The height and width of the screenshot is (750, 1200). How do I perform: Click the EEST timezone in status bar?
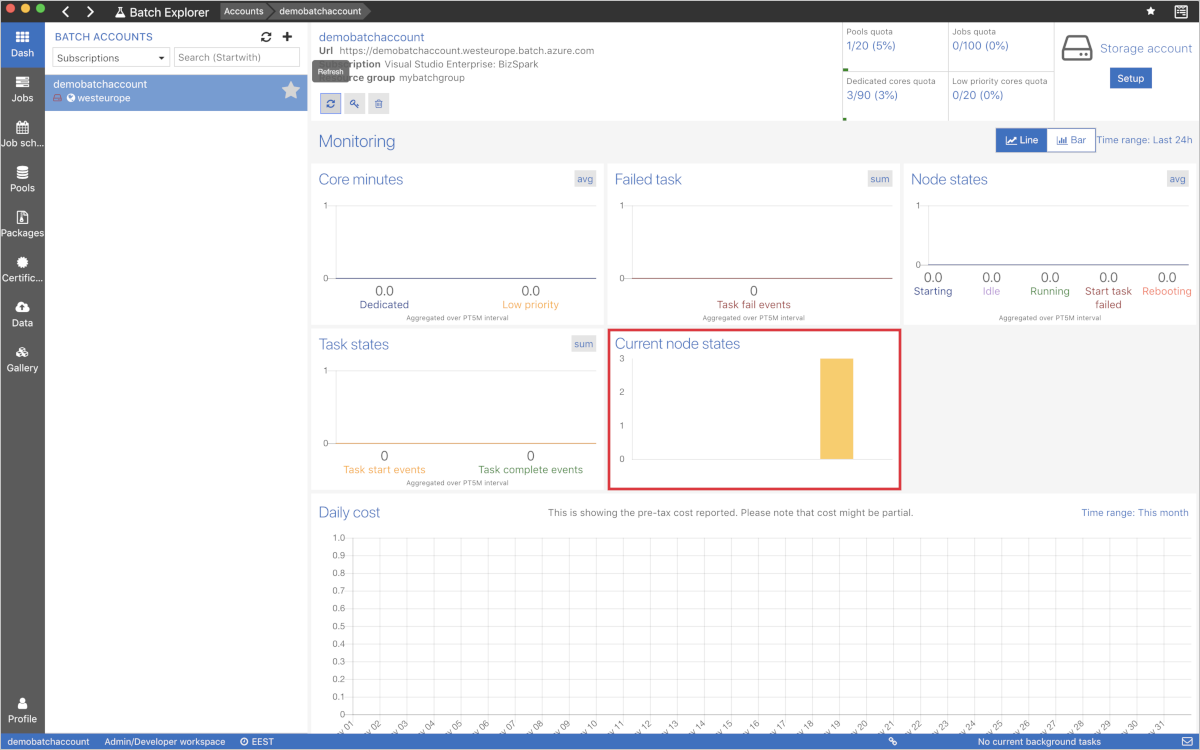[257, 742]
